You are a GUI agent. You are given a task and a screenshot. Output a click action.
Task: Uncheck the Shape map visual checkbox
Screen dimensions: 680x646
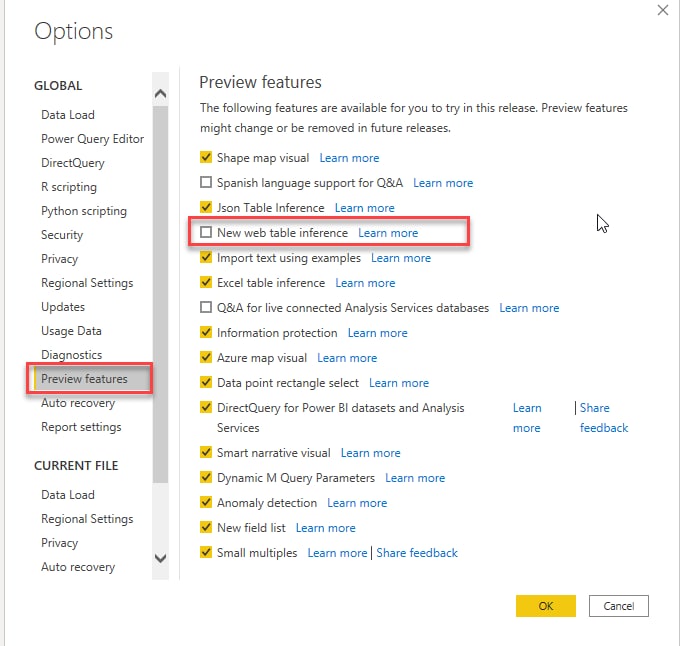[x=206, y=157]
